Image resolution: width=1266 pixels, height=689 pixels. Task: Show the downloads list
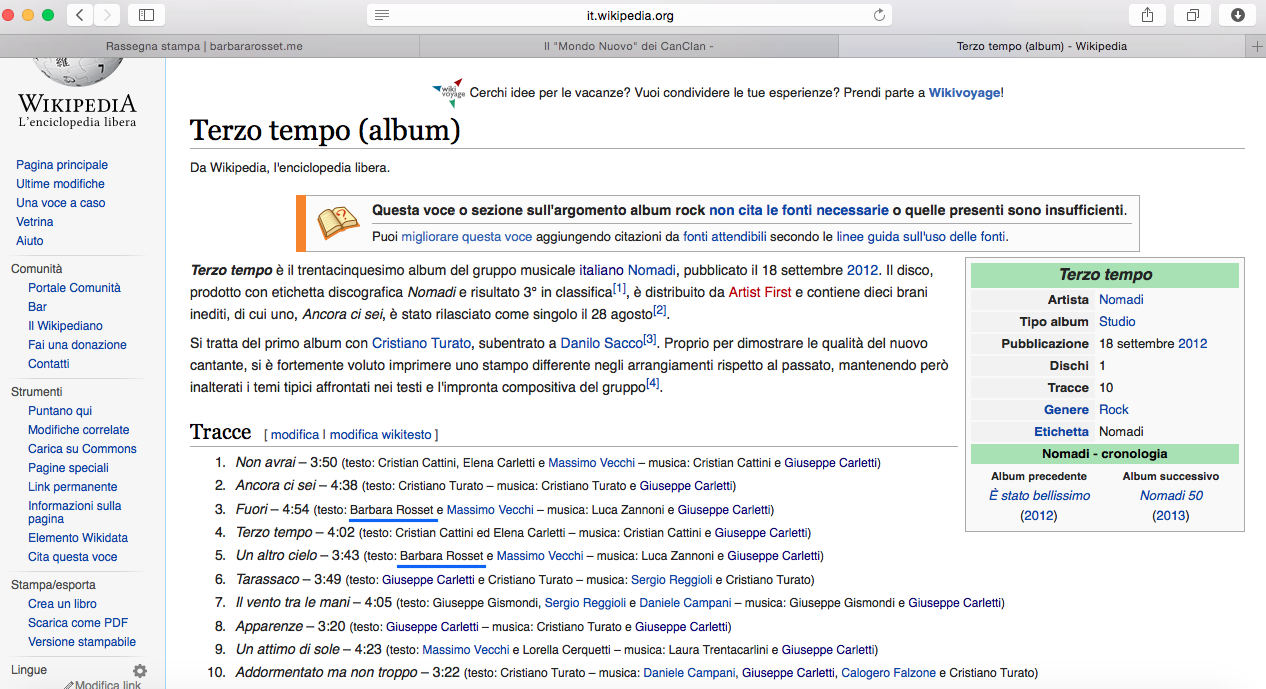[x=1238, y=15]
